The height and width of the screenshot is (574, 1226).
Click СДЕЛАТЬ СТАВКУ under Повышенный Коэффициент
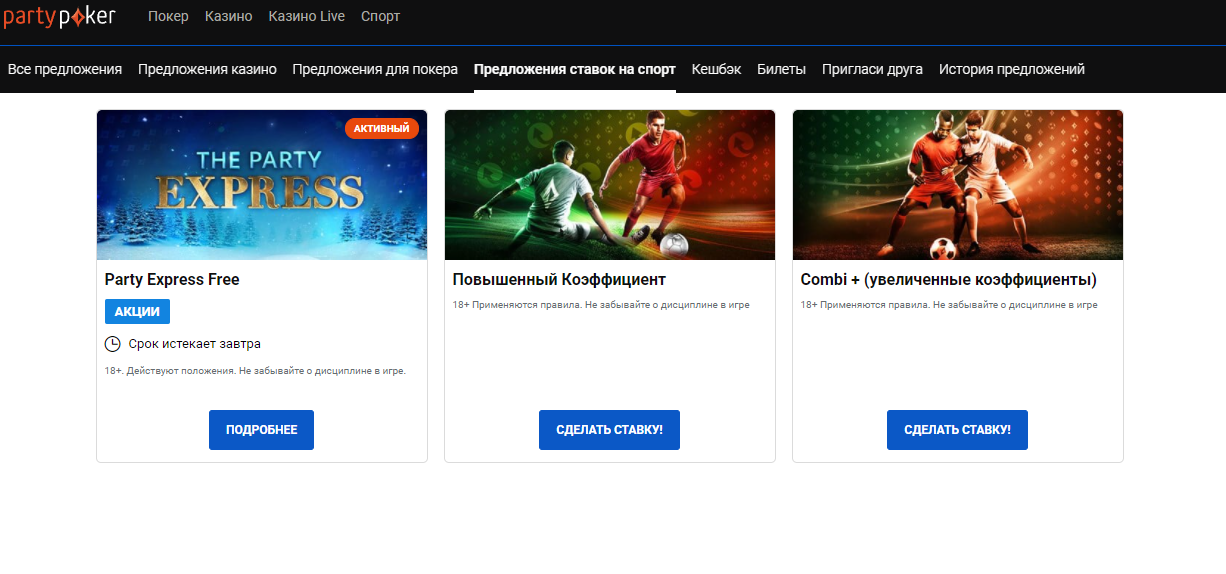[609, 430]
